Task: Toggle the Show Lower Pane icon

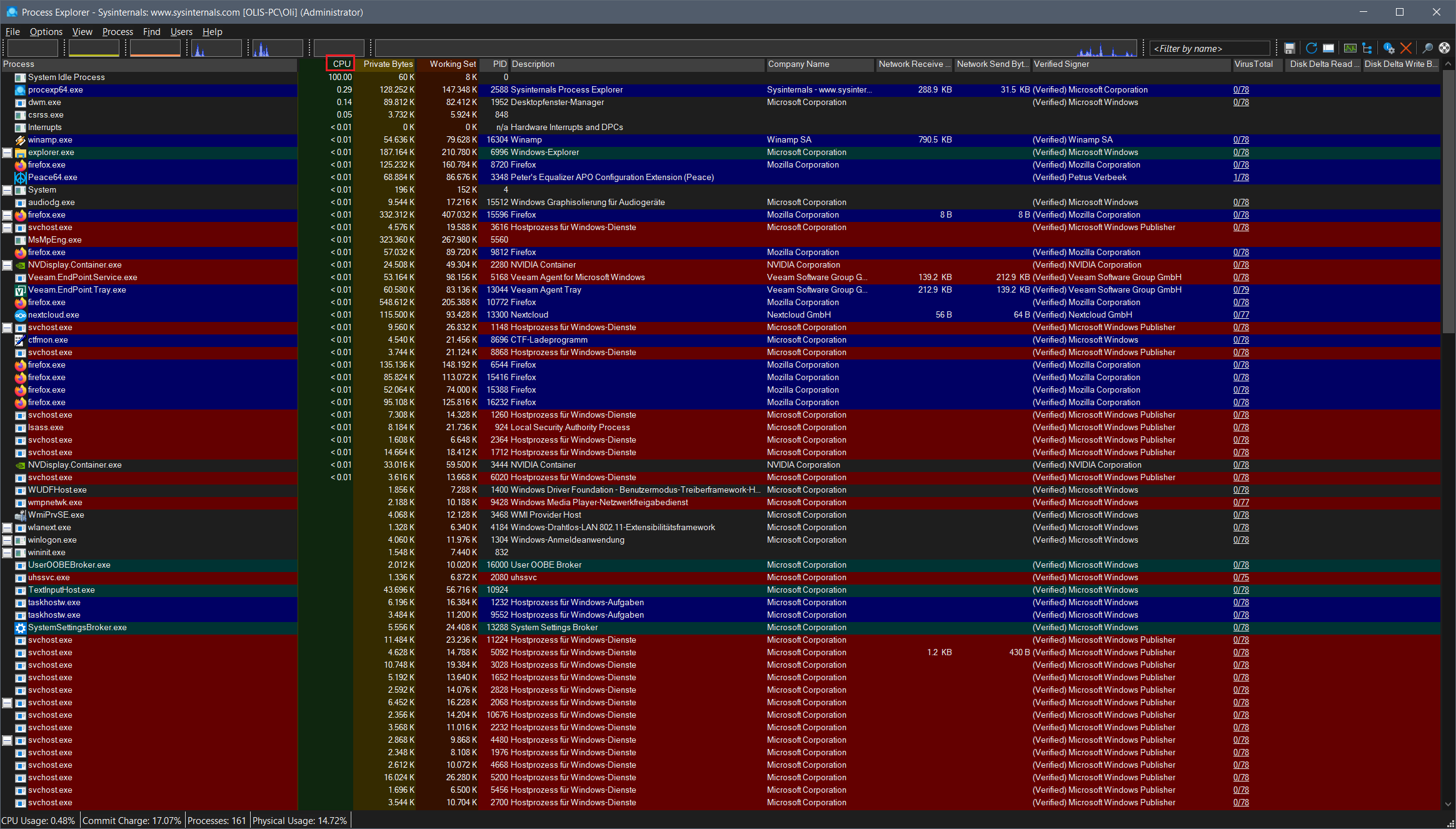Action: [x=1328, y=48]
